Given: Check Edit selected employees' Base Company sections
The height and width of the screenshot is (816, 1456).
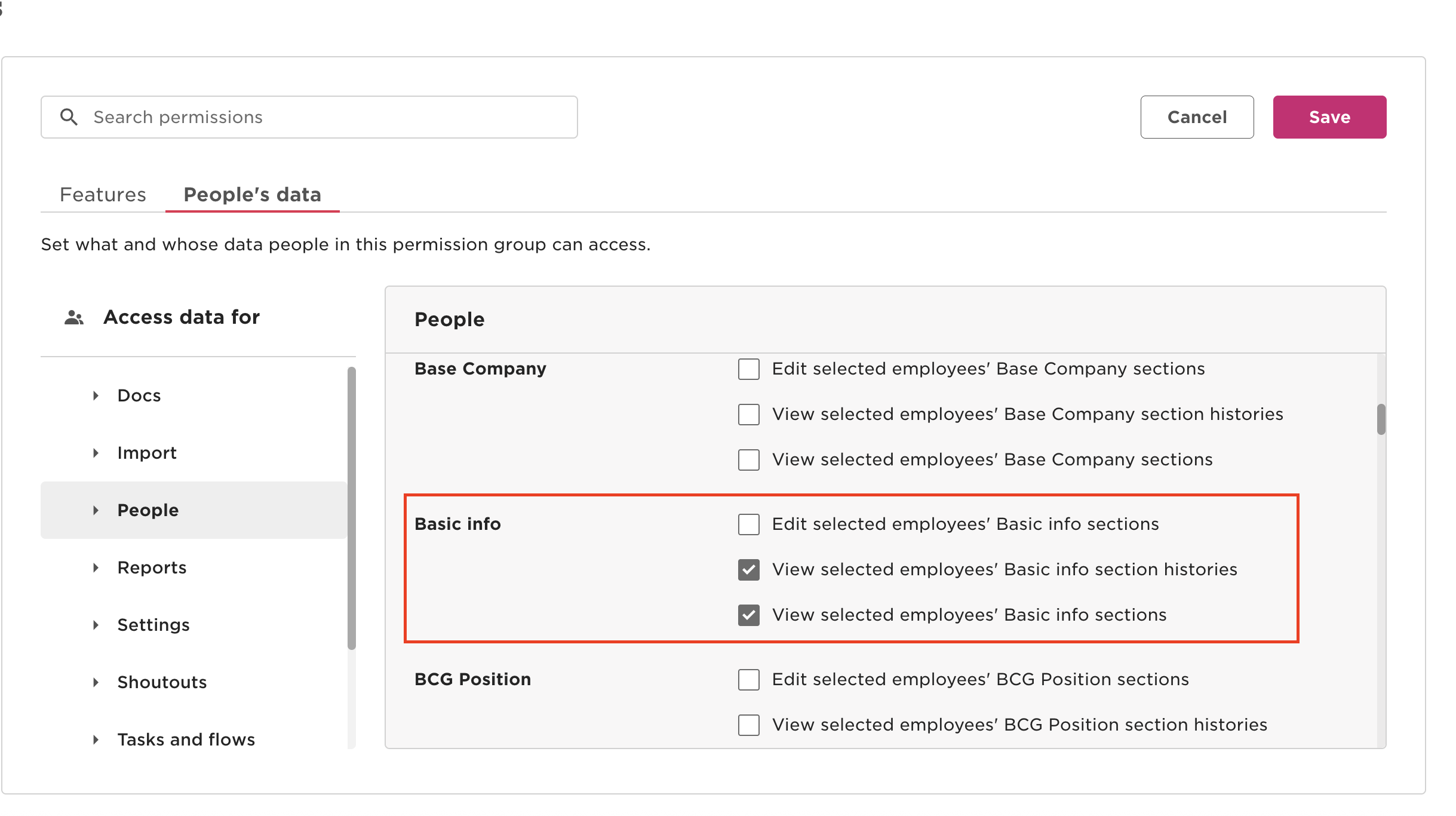Looking at the screenshot, I should 749,369.
